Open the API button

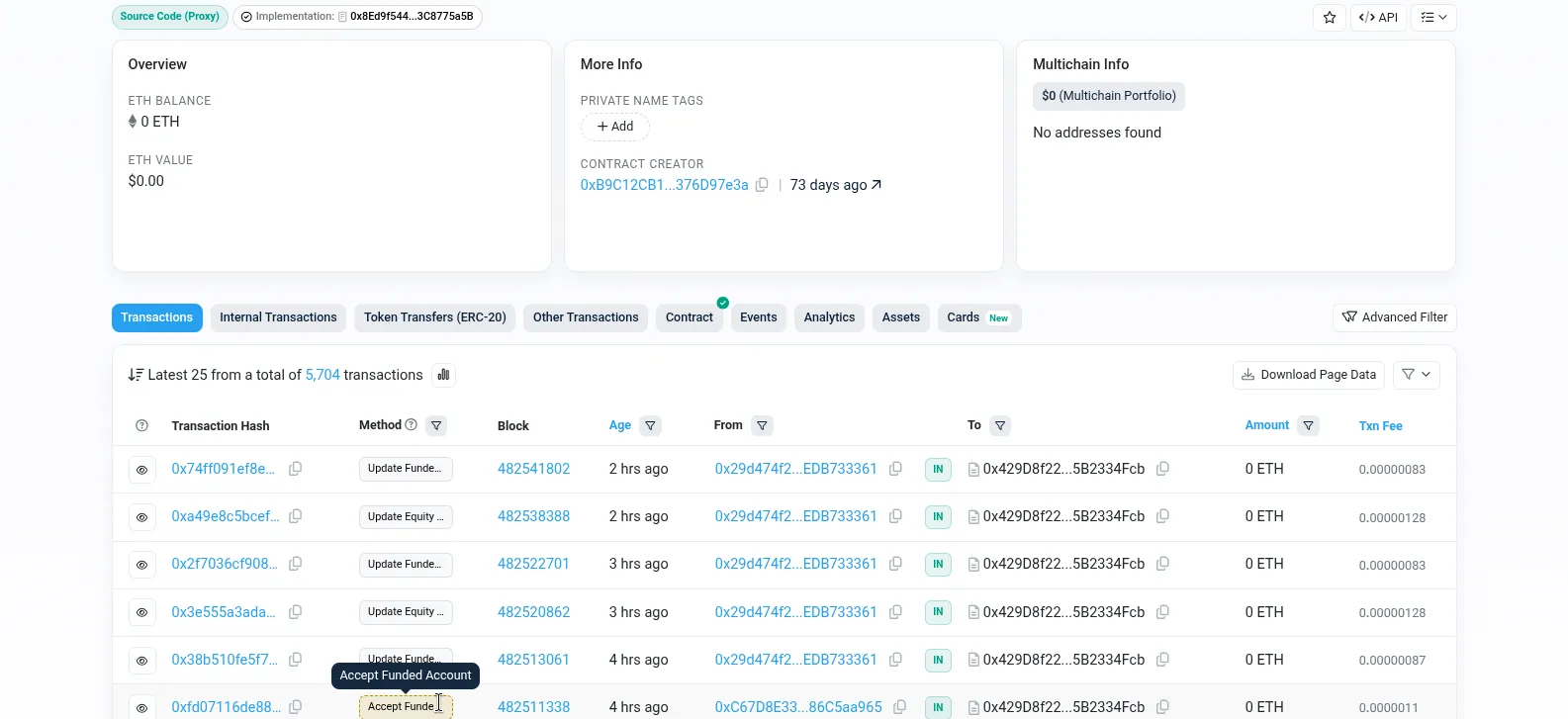pos(1378,18)
